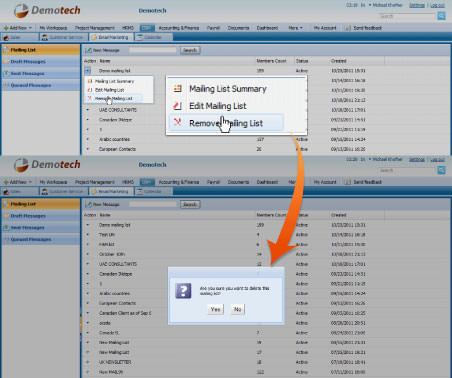Open Draft Messages in the upper screenshot sidebar
Viewport: 452px width, 378px height.
coord(41,62)
